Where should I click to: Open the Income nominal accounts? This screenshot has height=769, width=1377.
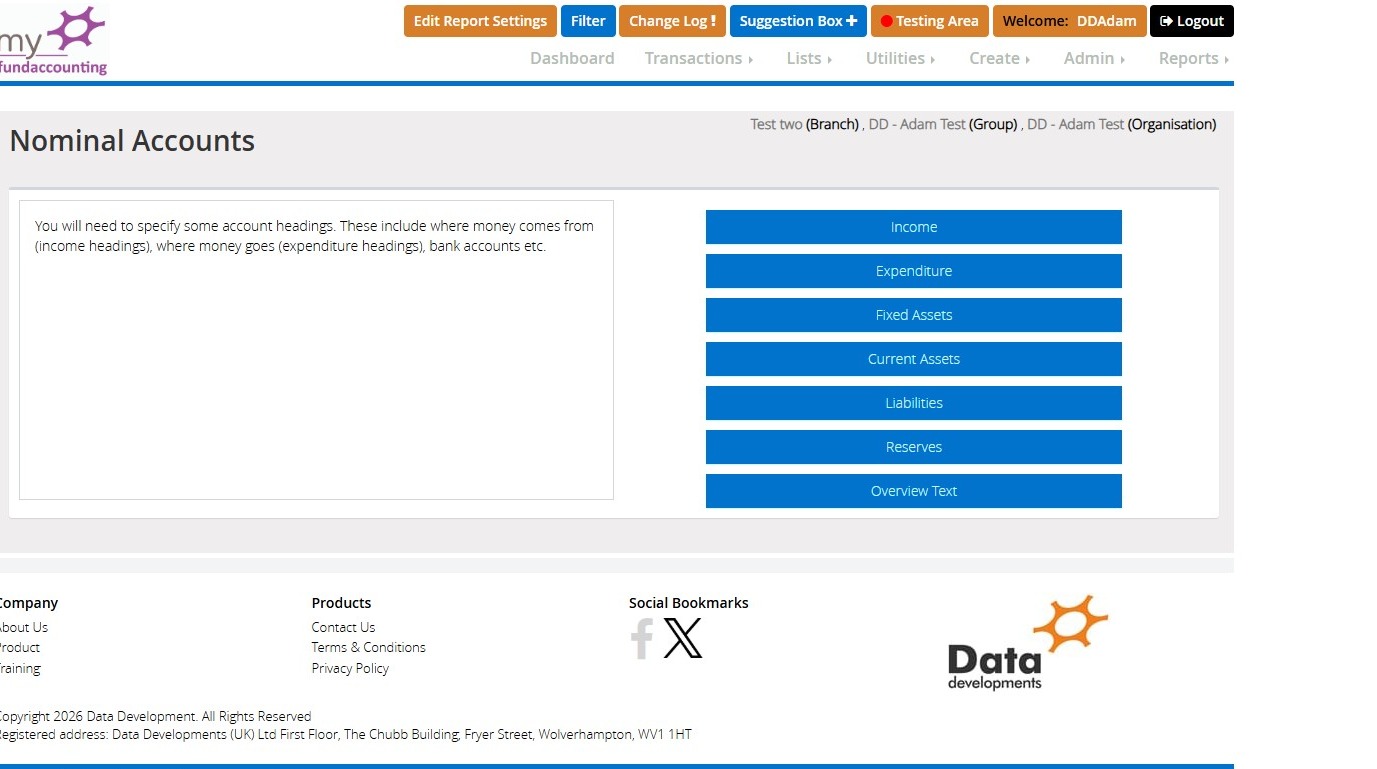click(914, 227)
